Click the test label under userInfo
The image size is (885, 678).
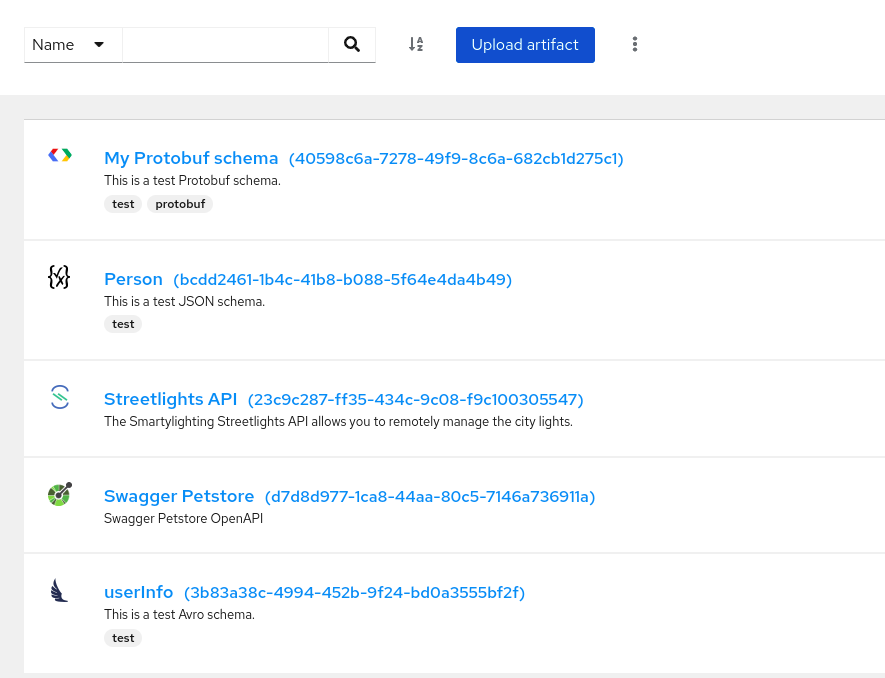pyautogui.click(x=123, y=637)
